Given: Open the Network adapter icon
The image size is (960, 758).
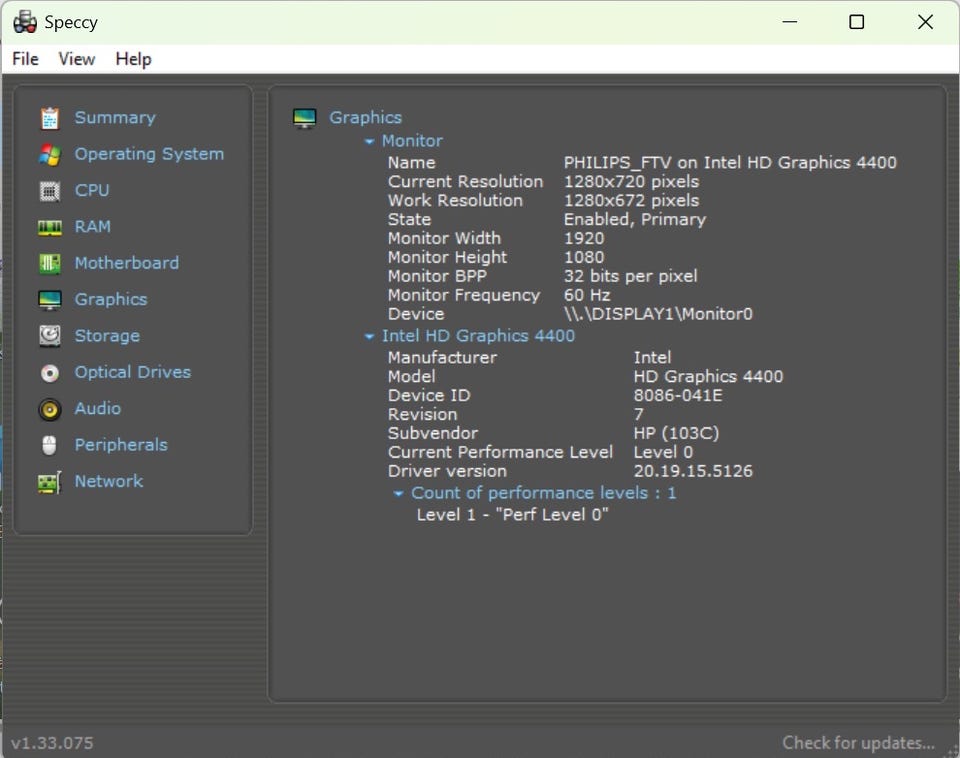Looking at the screenshot, I should [x=50, y=482].
